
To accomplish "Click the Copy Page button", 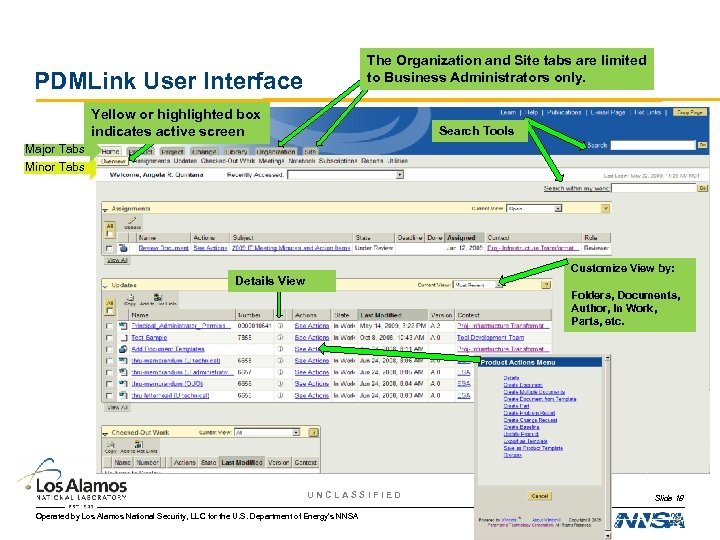I will (x=689, y=112).
